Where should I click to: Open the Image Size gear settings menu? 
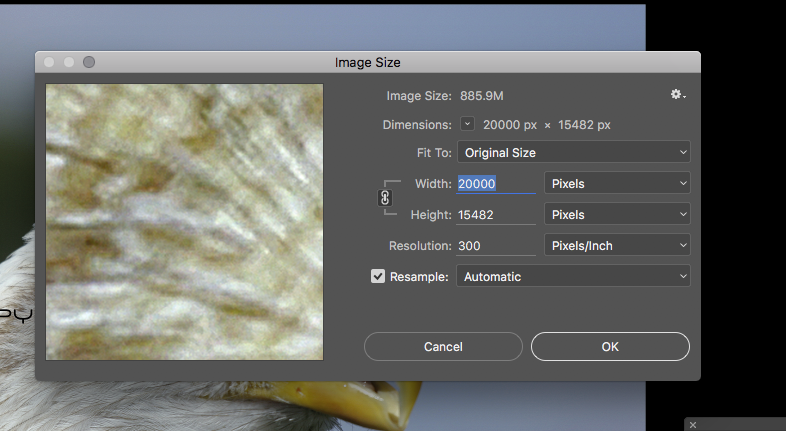[678, 95]
